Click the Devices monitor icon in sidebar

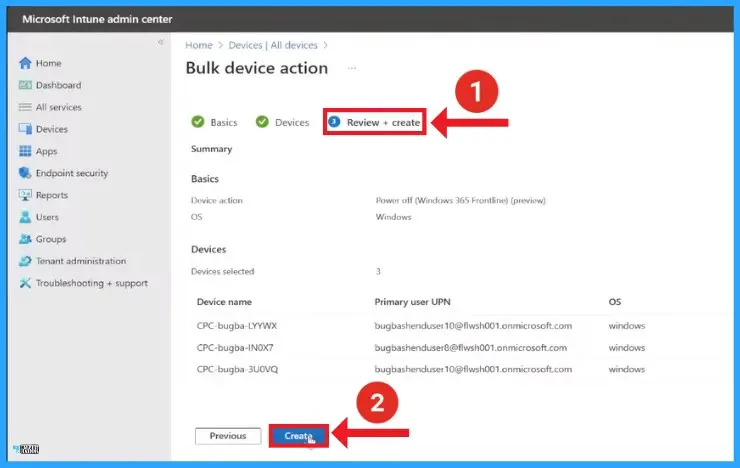(25, 129)
